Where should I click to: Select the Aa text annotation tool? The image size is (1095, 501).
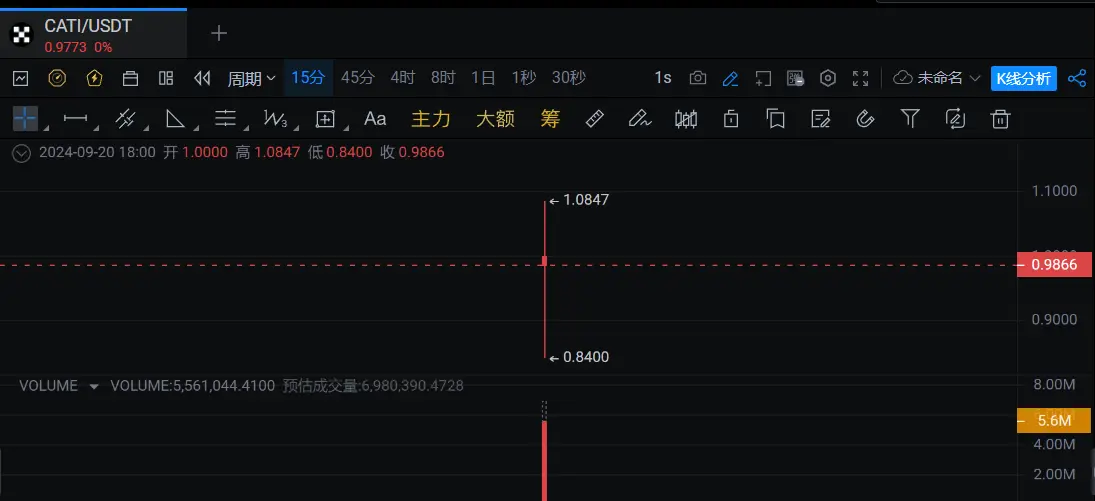coord(375,119)
